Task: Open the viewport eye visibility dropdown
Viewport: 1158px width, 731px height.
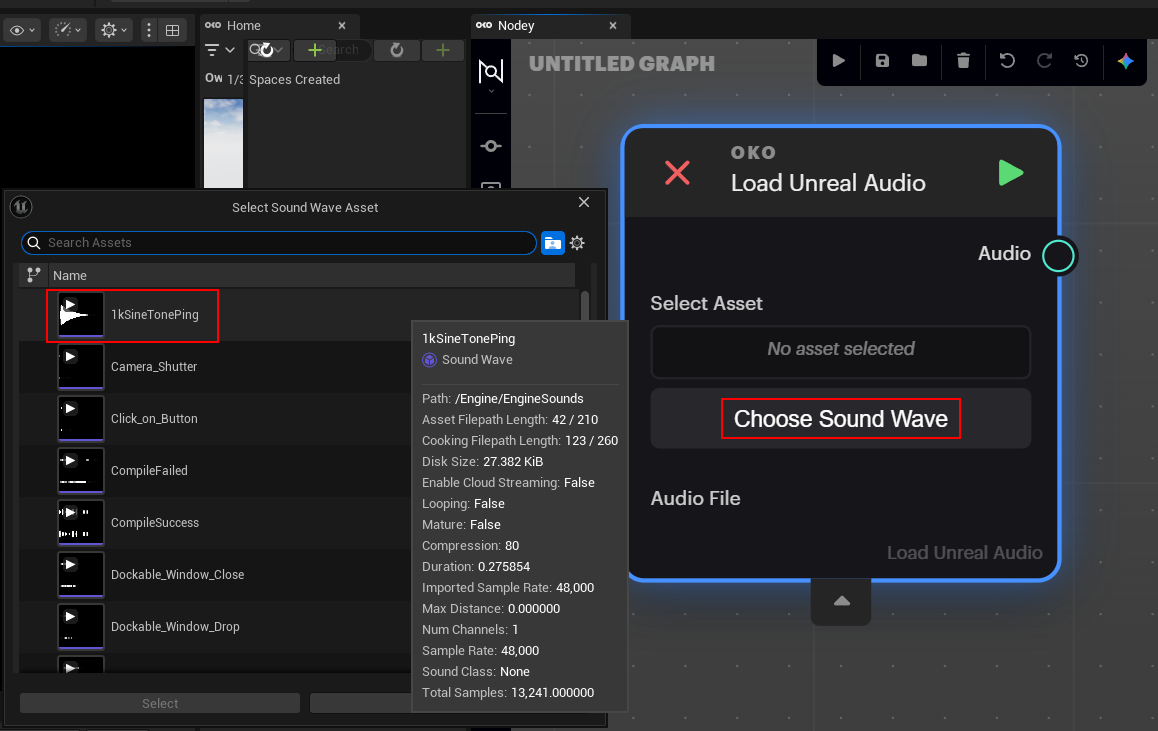Action: (x=22, y=30)
